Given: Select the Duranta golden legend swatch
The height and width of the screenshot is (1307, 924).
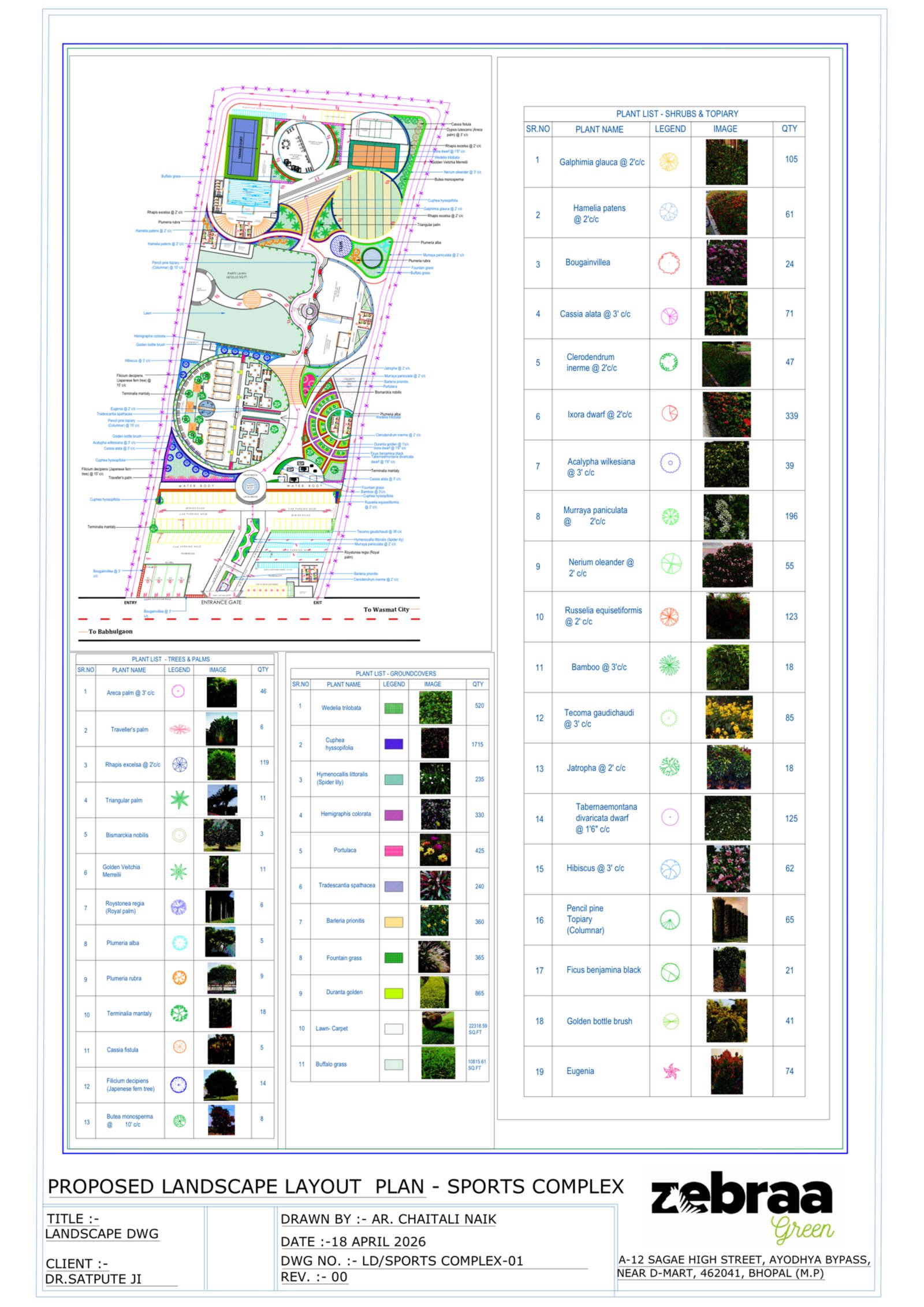Looking at the screenshot, I should coord(394,993).
